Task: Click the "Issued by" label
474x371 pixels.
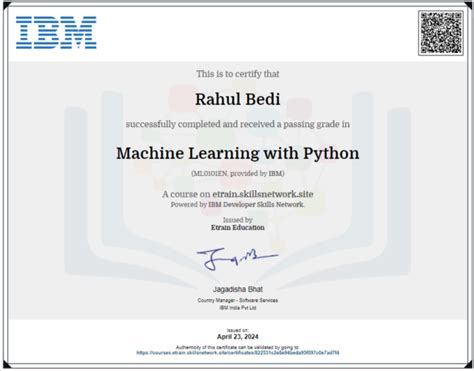Action: click(x=237, y=220)
